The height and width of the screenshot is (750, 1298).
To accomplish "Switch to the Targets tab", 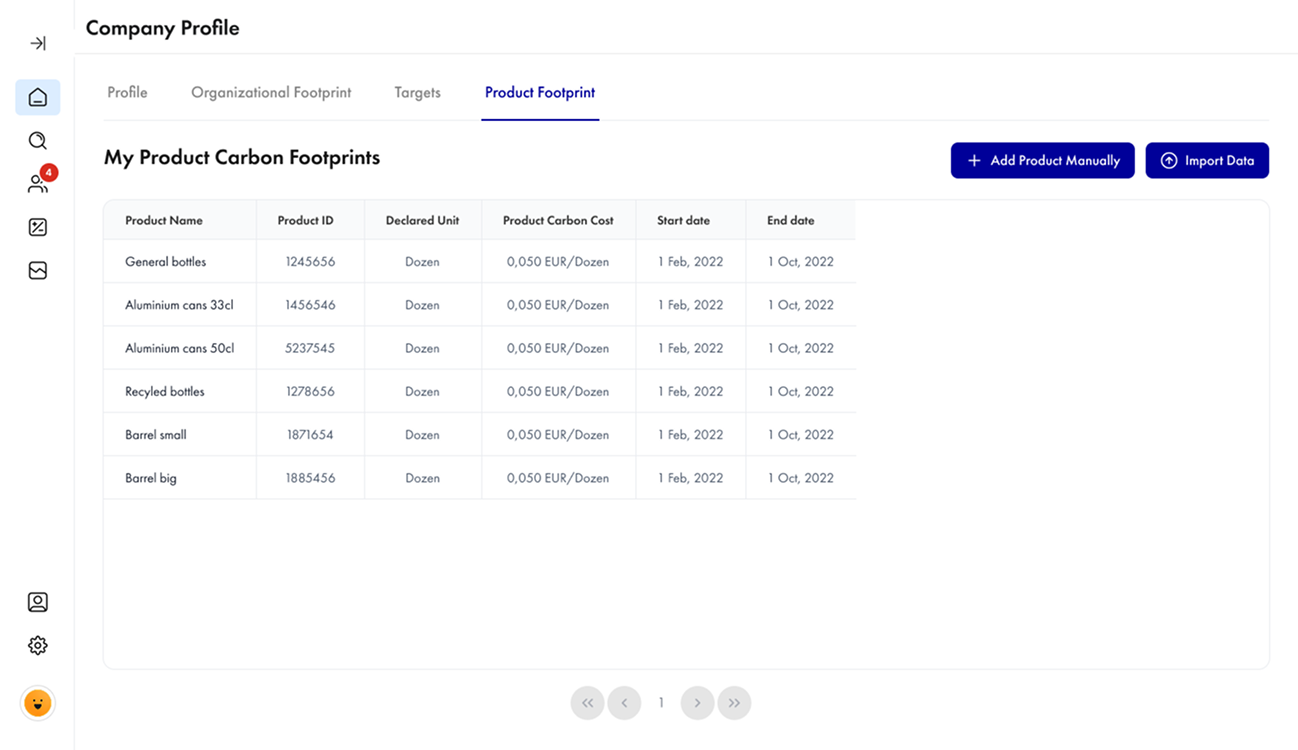I will pyautogui.click(x=417, y=92).
